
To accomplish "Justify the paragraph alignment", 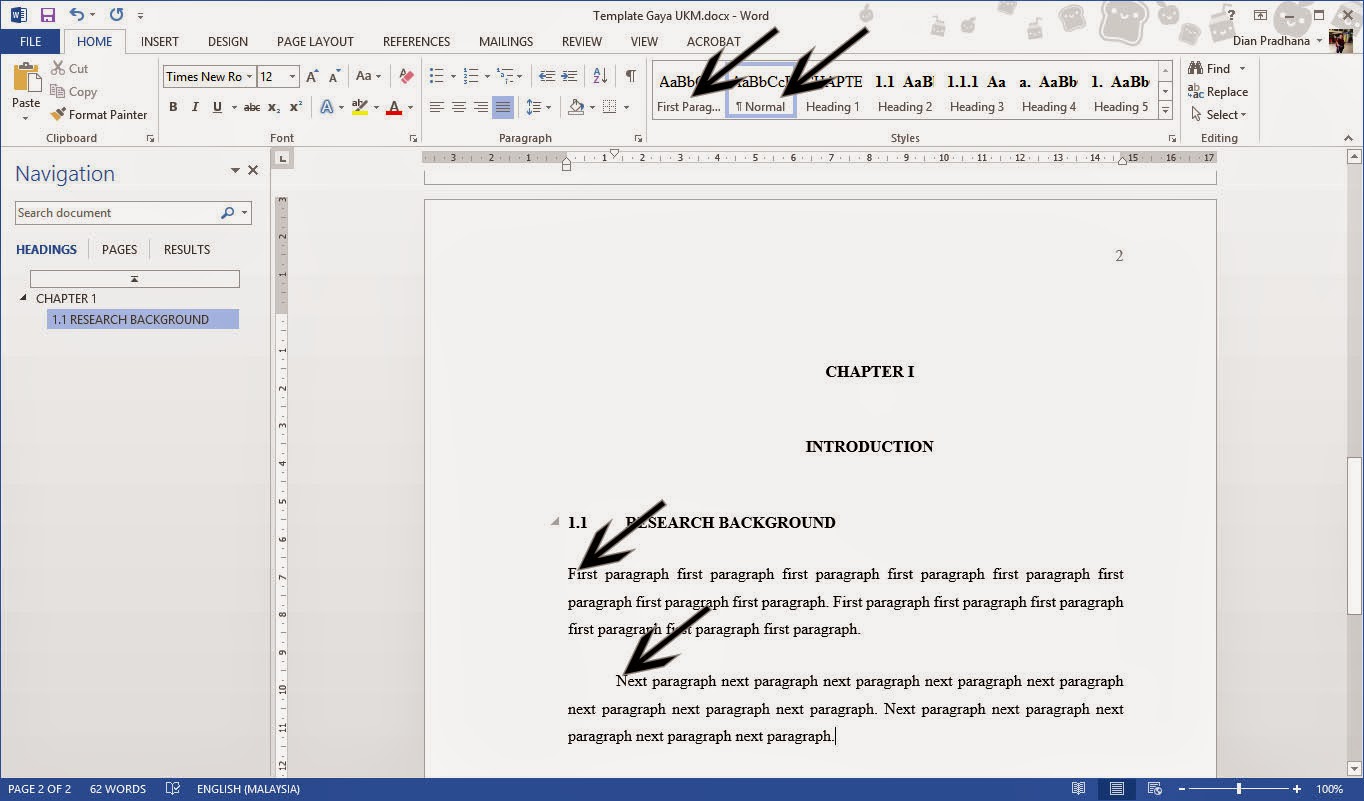I will tap(503, 107).
